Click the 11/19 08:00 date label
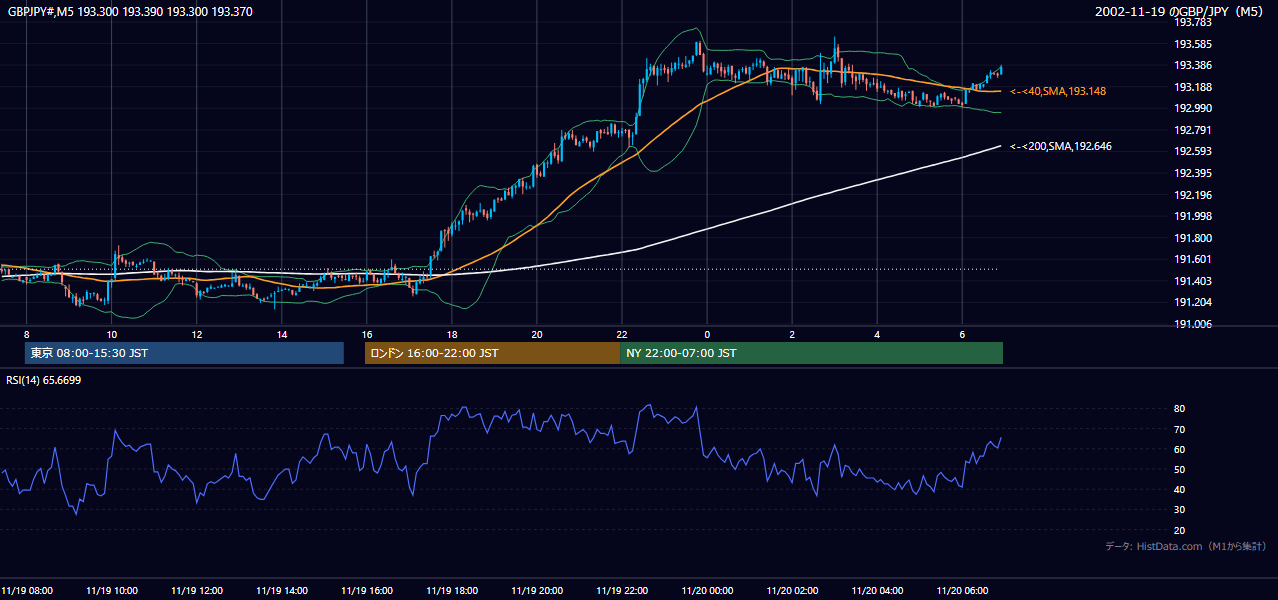 coord(27,590)
